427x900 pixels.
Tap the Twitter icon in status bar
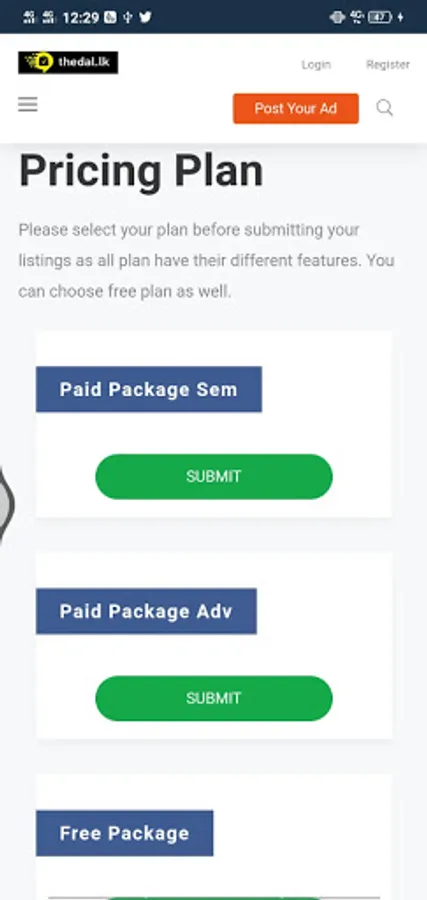(146, 17)
